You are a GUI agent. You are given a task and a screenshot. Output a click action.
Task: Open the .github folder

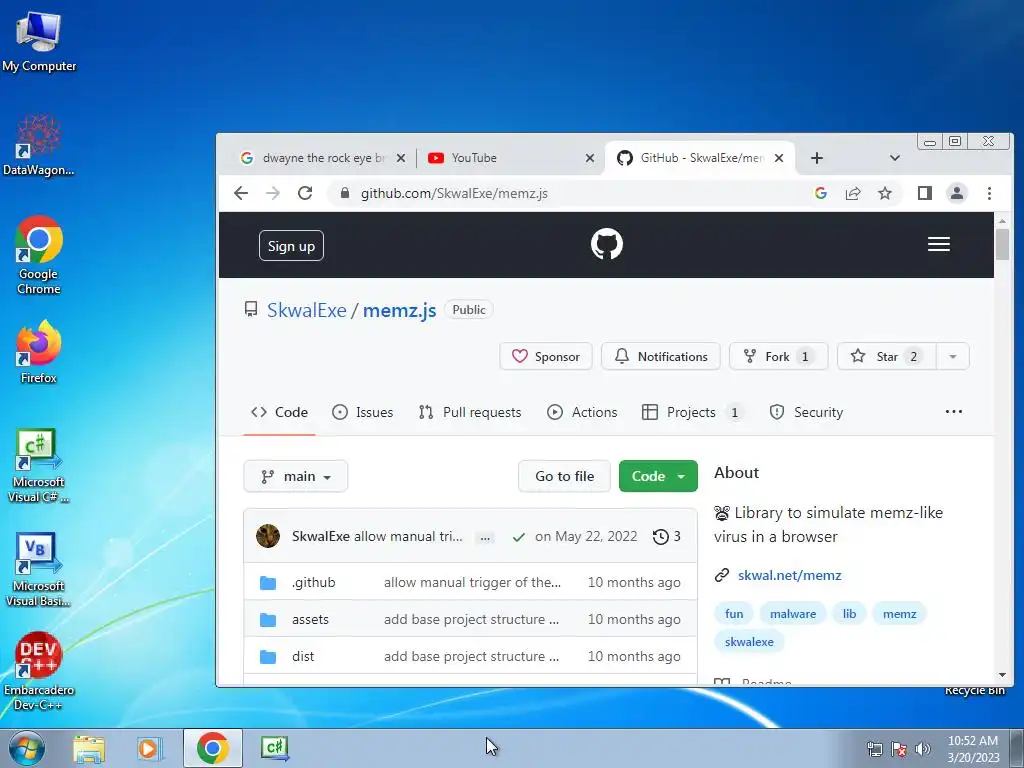(313, 583)
